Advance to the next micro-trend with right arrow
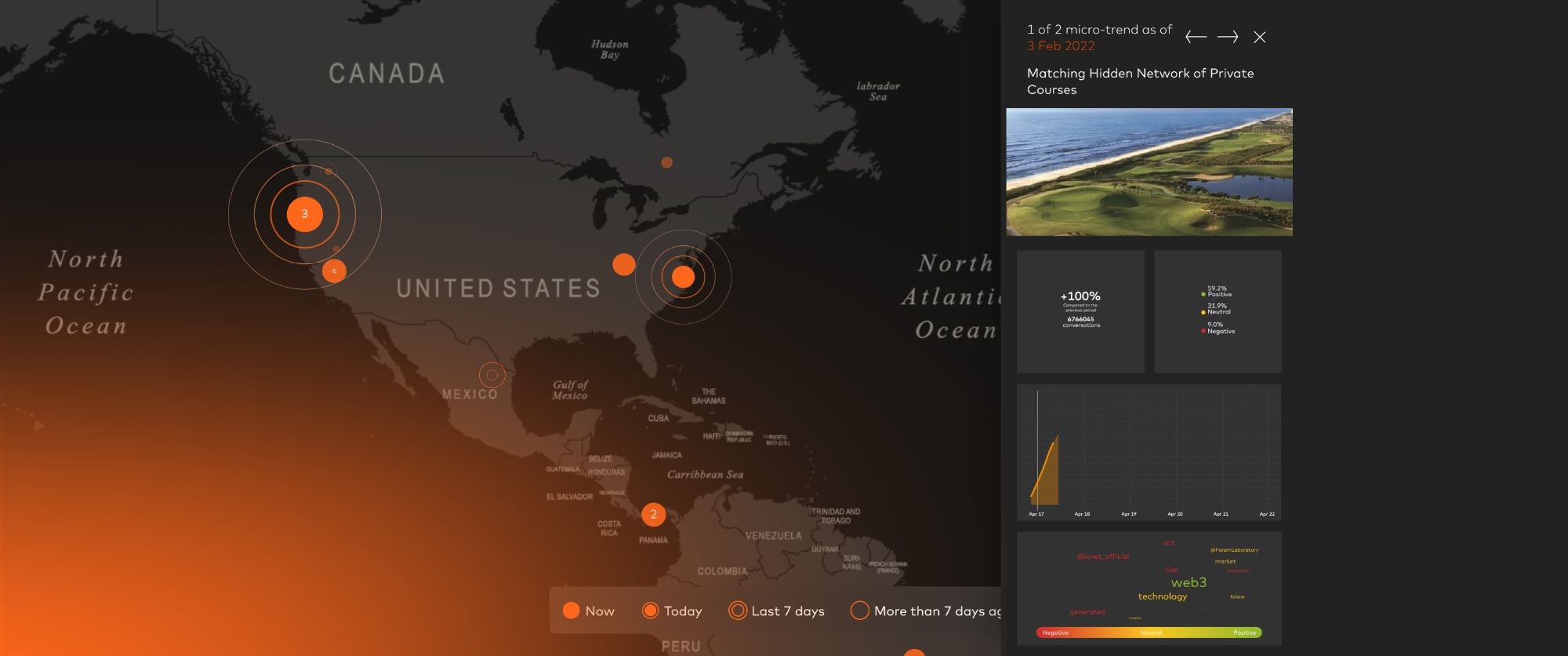The height and width of the screenshot is (656, 1568). [1228, 37]
